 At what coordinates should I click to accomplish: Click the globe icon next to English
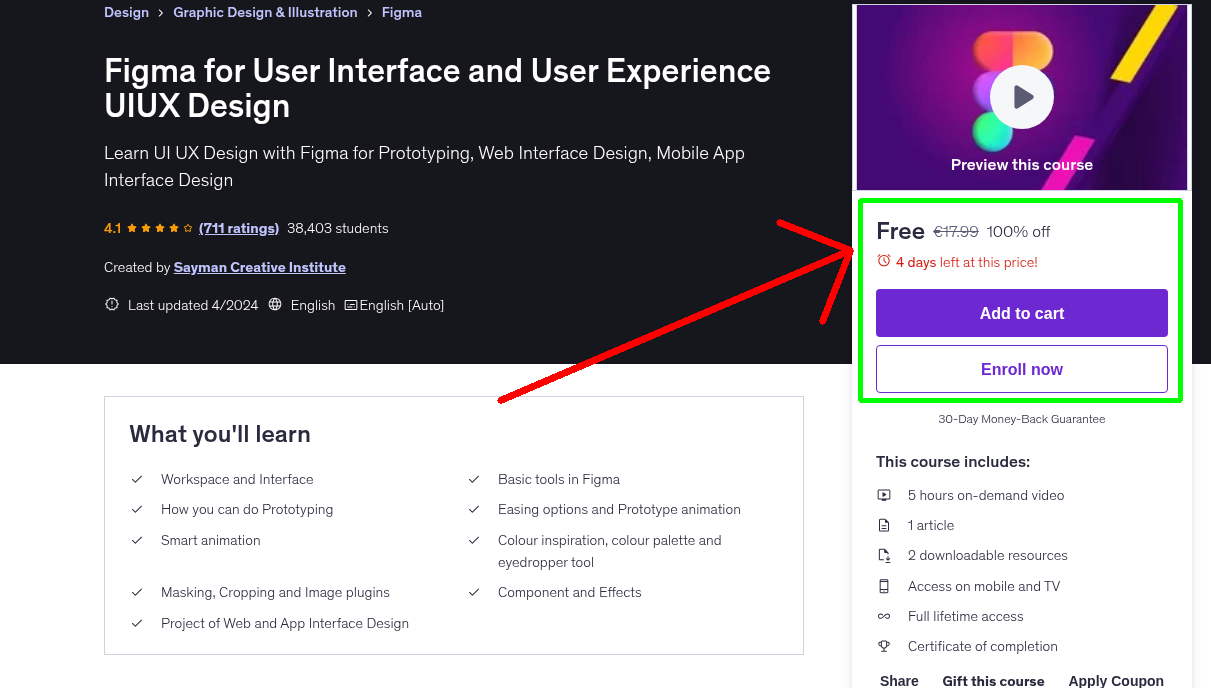(x=274, y=304)
